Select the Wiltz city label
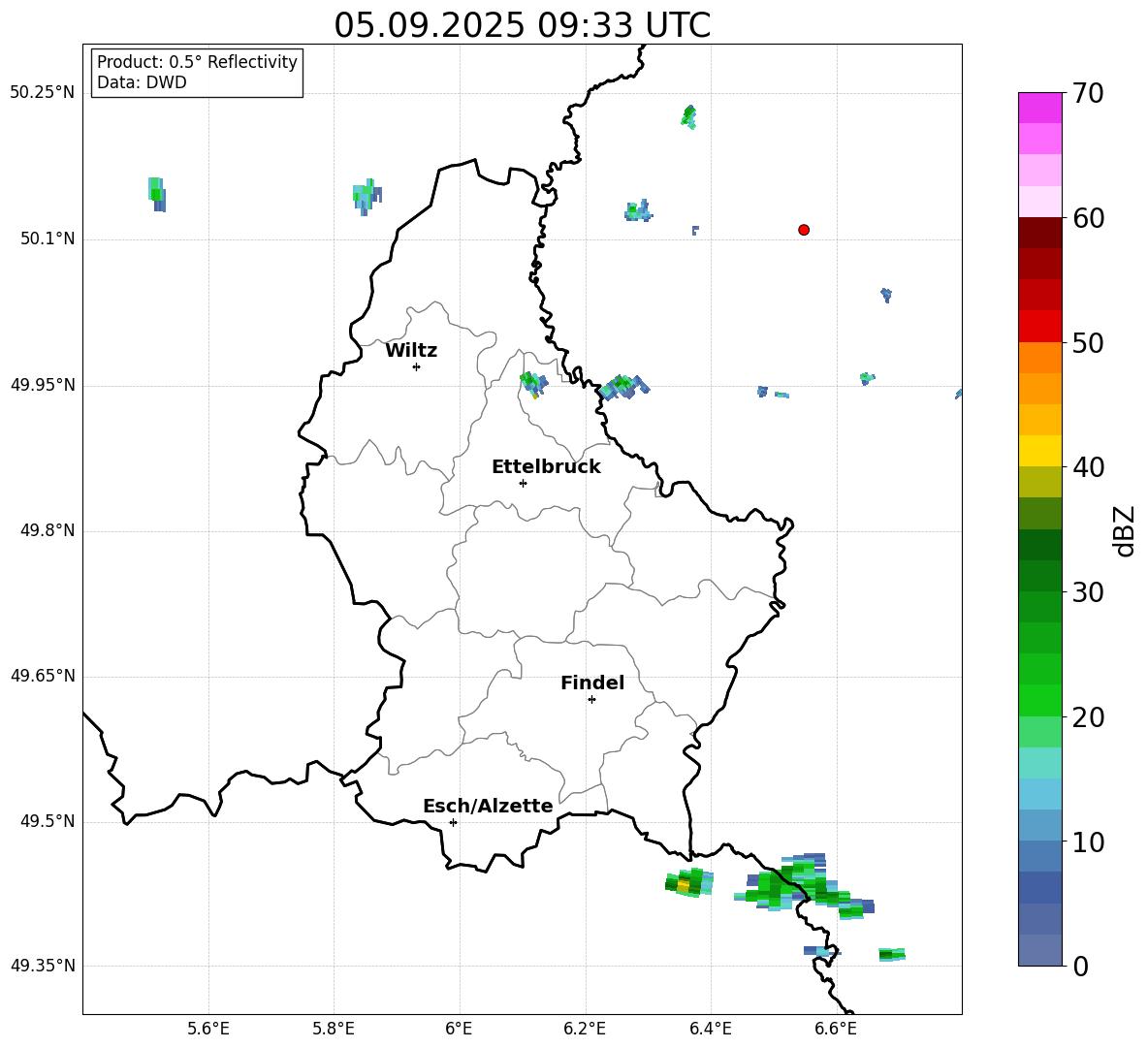1148x1048 pixels. (x=411, y=351)
